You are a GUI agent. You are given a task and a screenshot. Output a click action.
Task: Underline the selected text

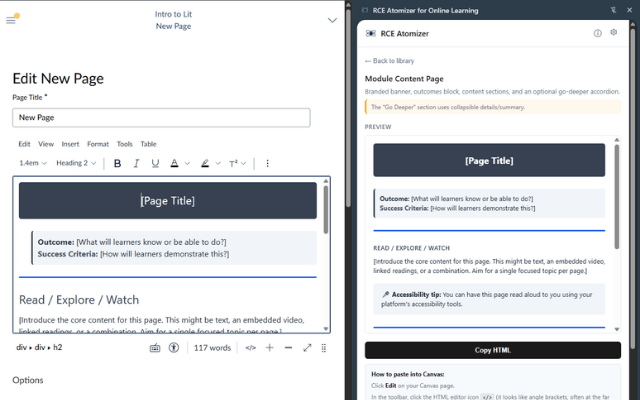click(x=154, y=163)
